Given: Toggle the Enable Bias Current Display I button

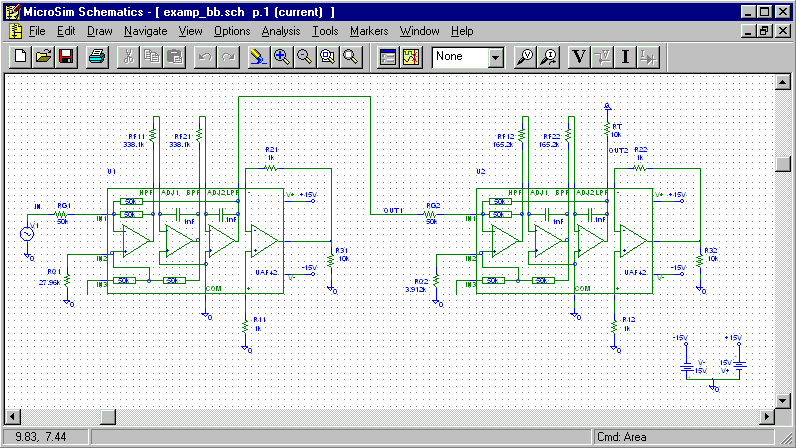Looking at the screenshot, I should pos(626,57).
